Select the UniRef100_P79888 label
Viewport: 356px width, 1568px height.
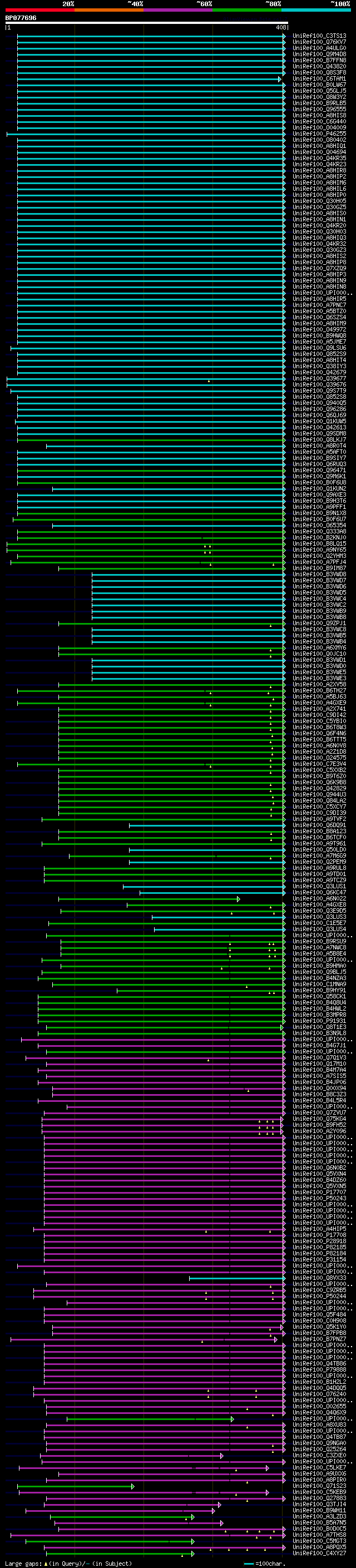pos(319,1369)
